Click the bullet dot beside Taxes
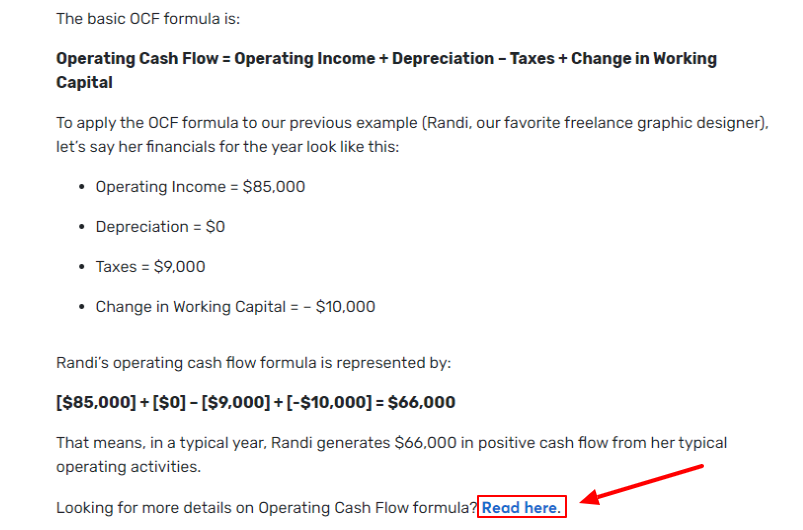803x530 pixels. point(81,267)
